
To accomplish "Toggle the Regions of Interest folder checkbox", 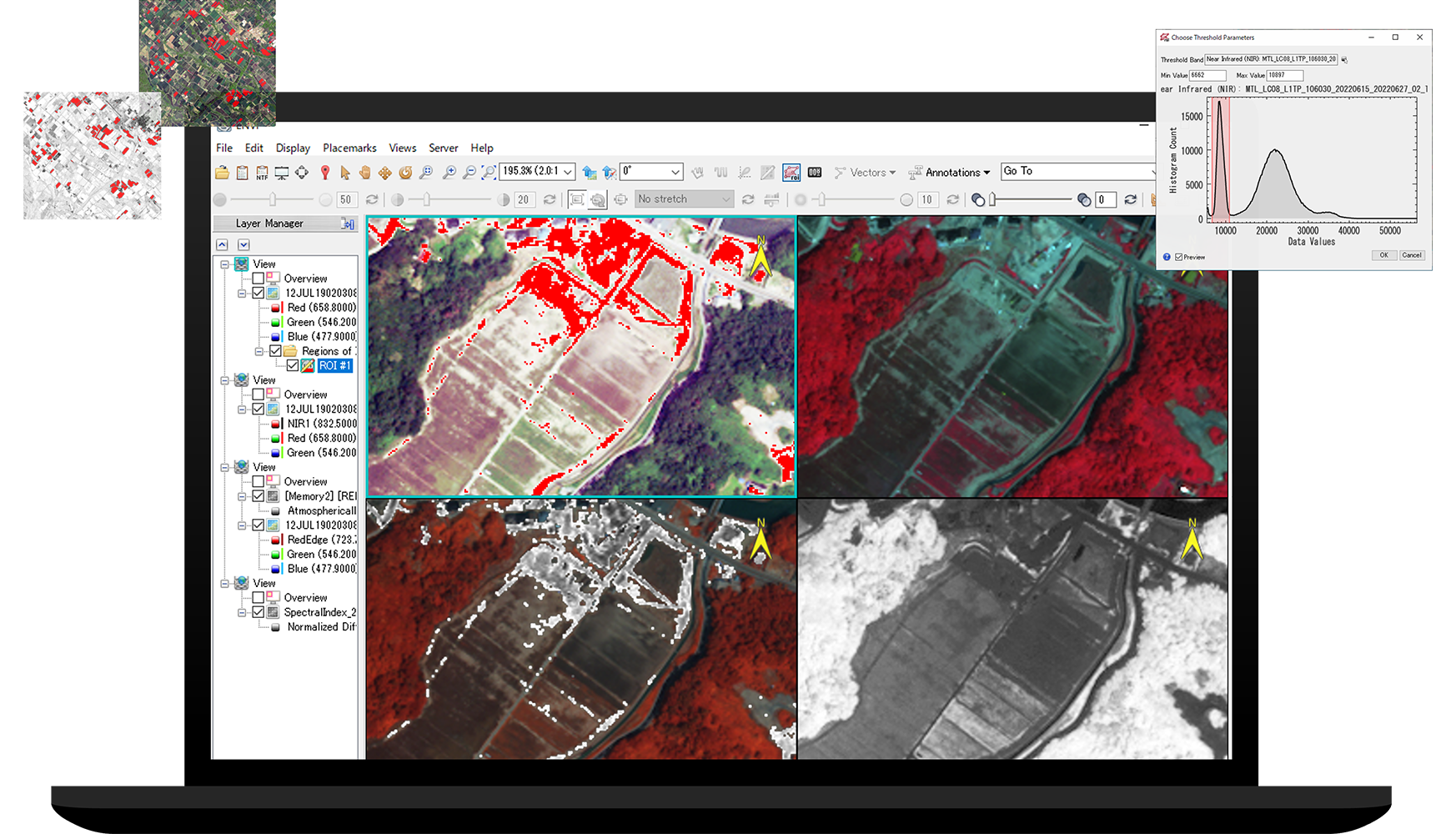I will (275, 351).
